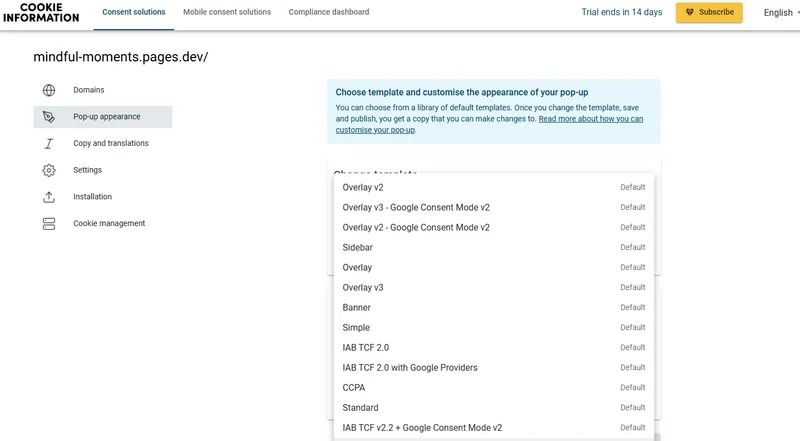Select the Overlay v3 template
Screen dimensions: 800x441
(494, 287)
